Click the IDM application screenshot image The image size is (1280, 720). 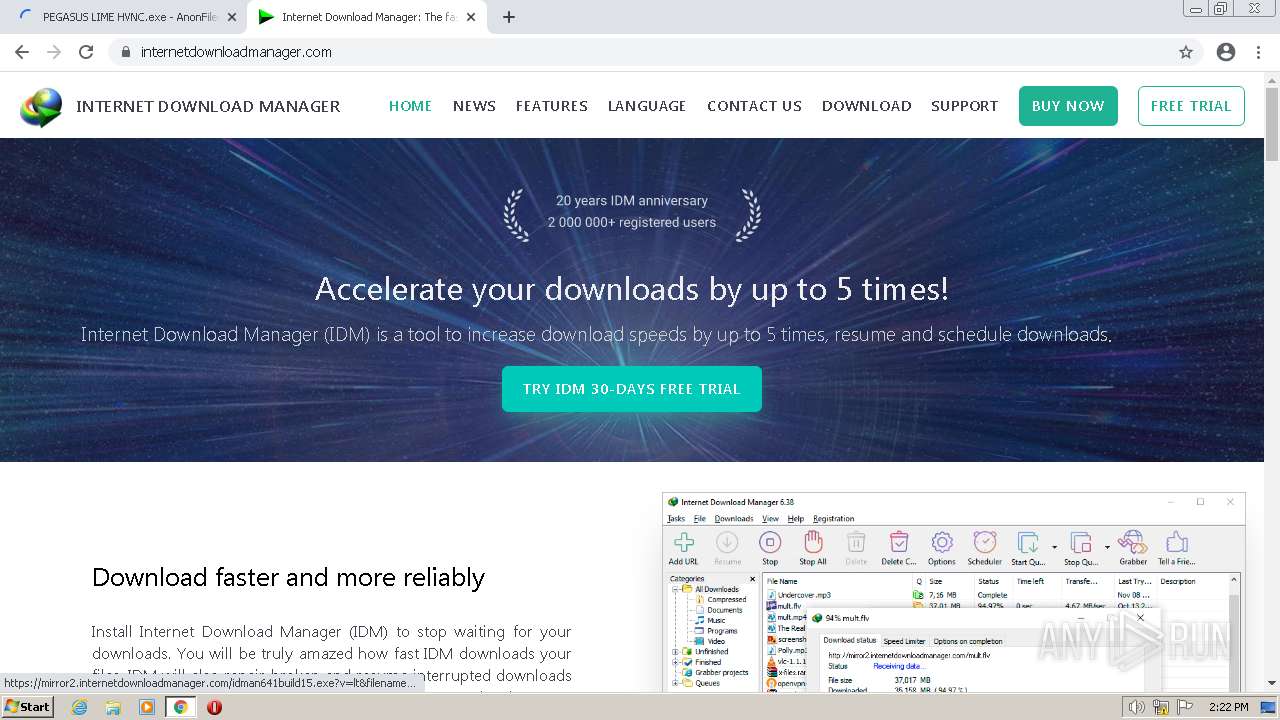coord(954,592)
